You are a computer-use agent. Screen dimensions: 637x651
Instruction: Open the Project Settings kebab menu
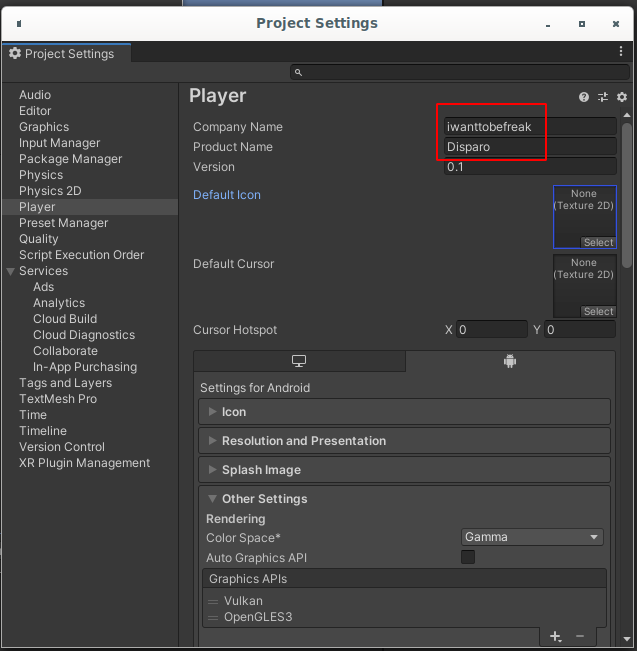[x=621, y=52]
